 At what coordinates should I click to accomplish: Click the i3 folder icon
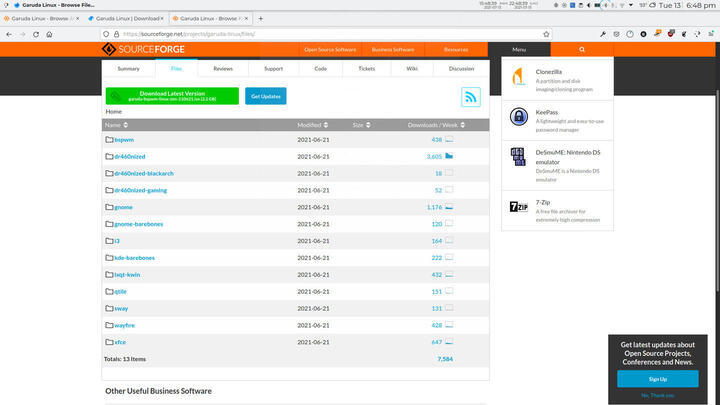[x=109, y=241]
